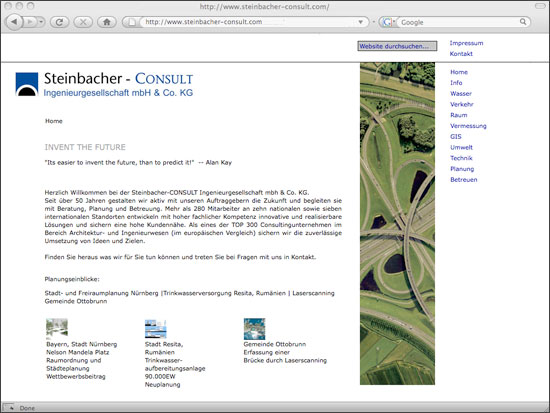Screen dimensions: 550x413
Task: Click the Google search field
Action: 458,22
